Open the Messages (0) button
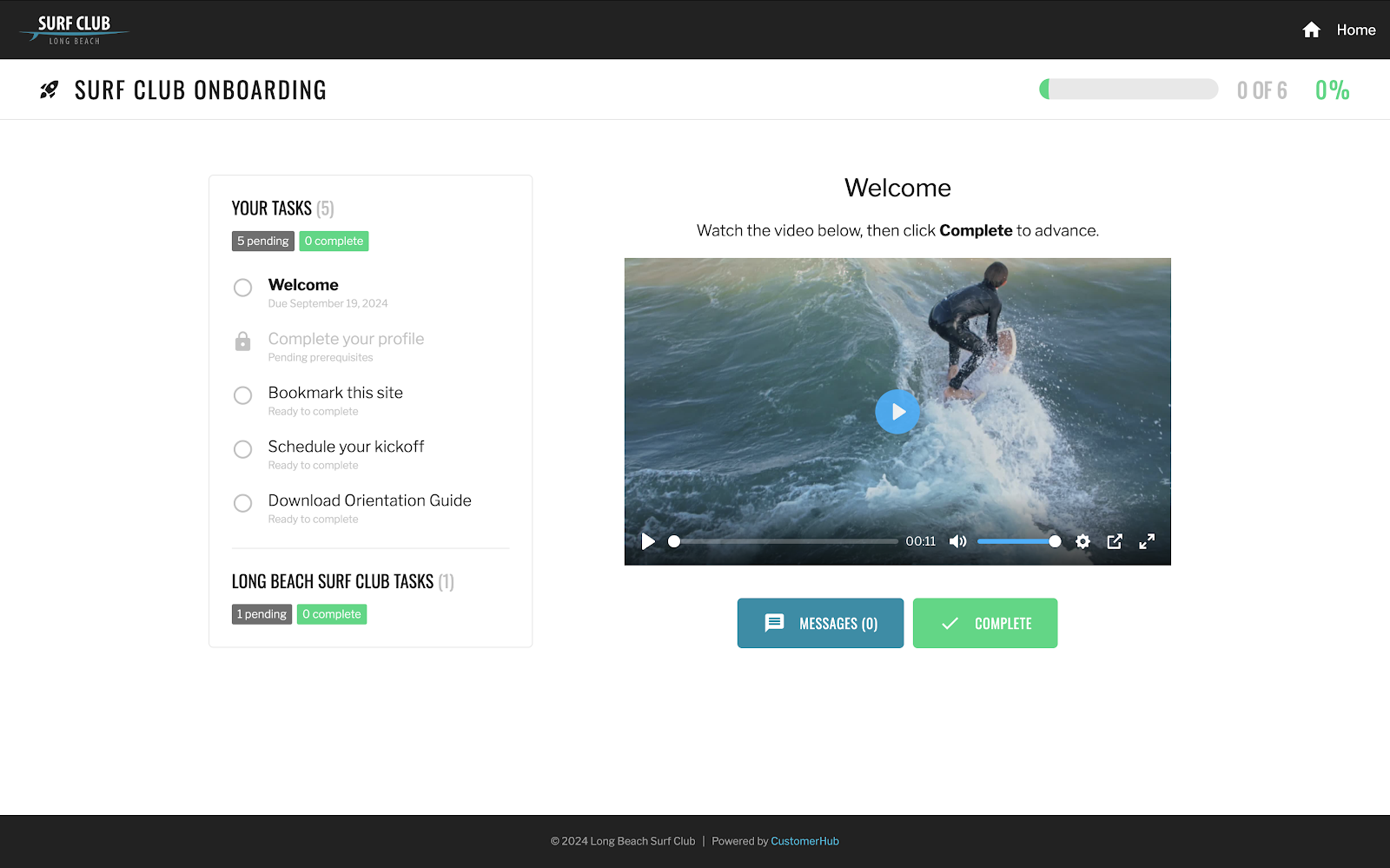Image resolution: width=1390 pixels, height=868 pixels. click(x=820, y=623)
